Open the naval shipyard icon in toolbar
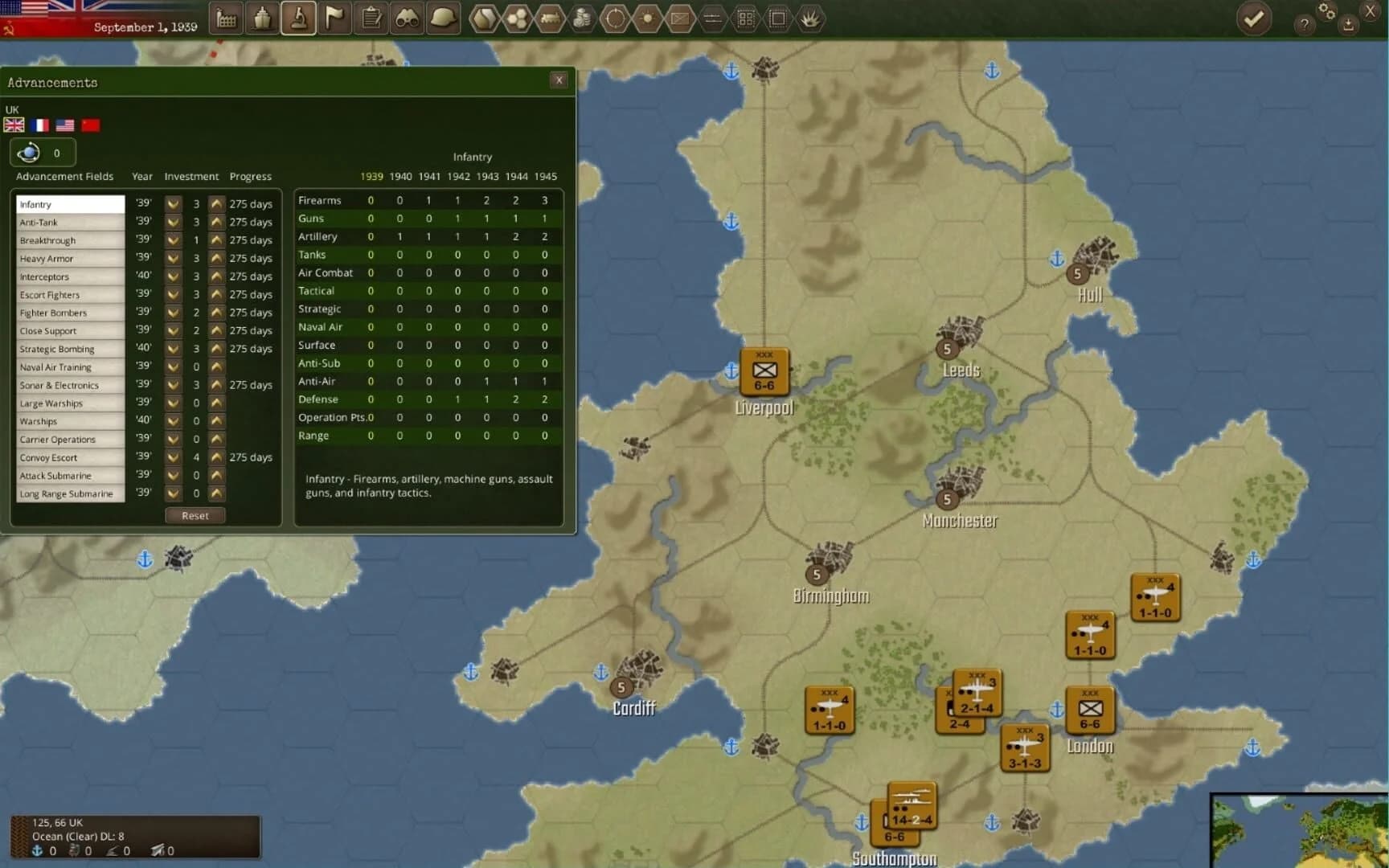This screenshot has height=868, width=1389. (262, 18)
